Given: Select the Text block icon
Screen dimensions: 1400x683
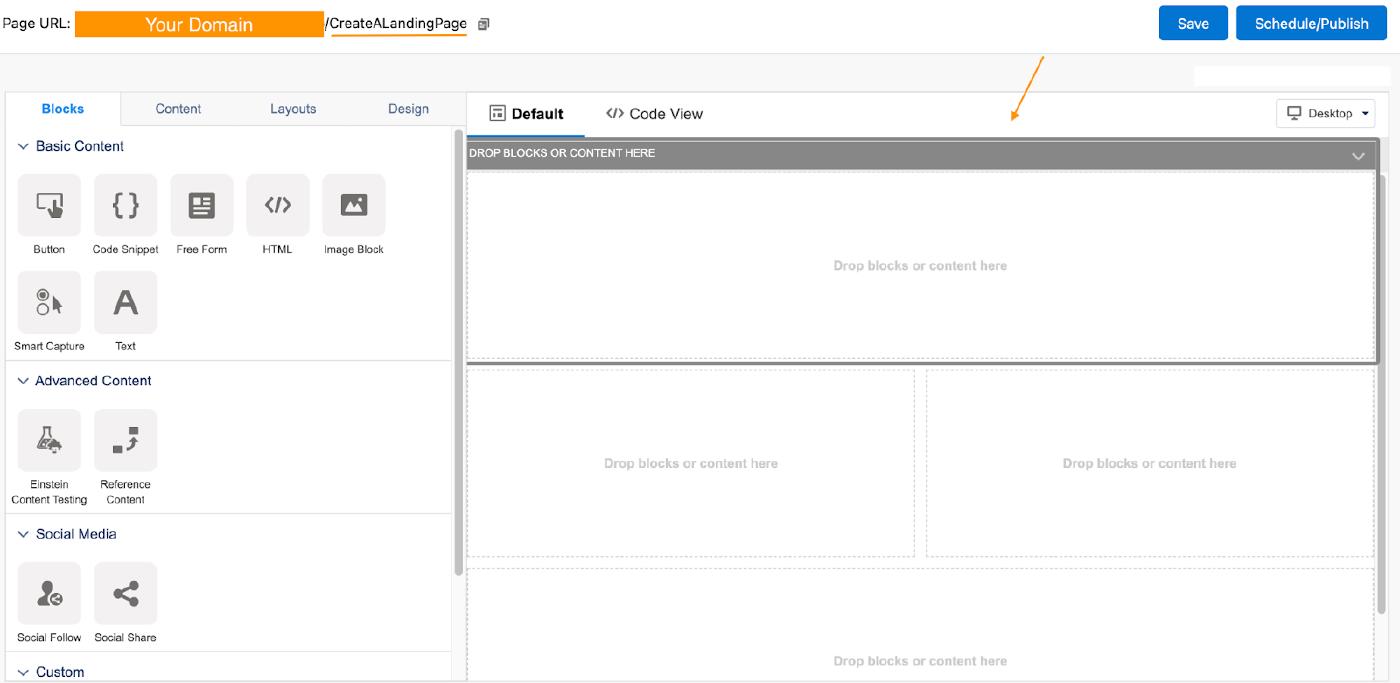Looking at the screenshot, I should pyautogui.click(x=125, y=302).
